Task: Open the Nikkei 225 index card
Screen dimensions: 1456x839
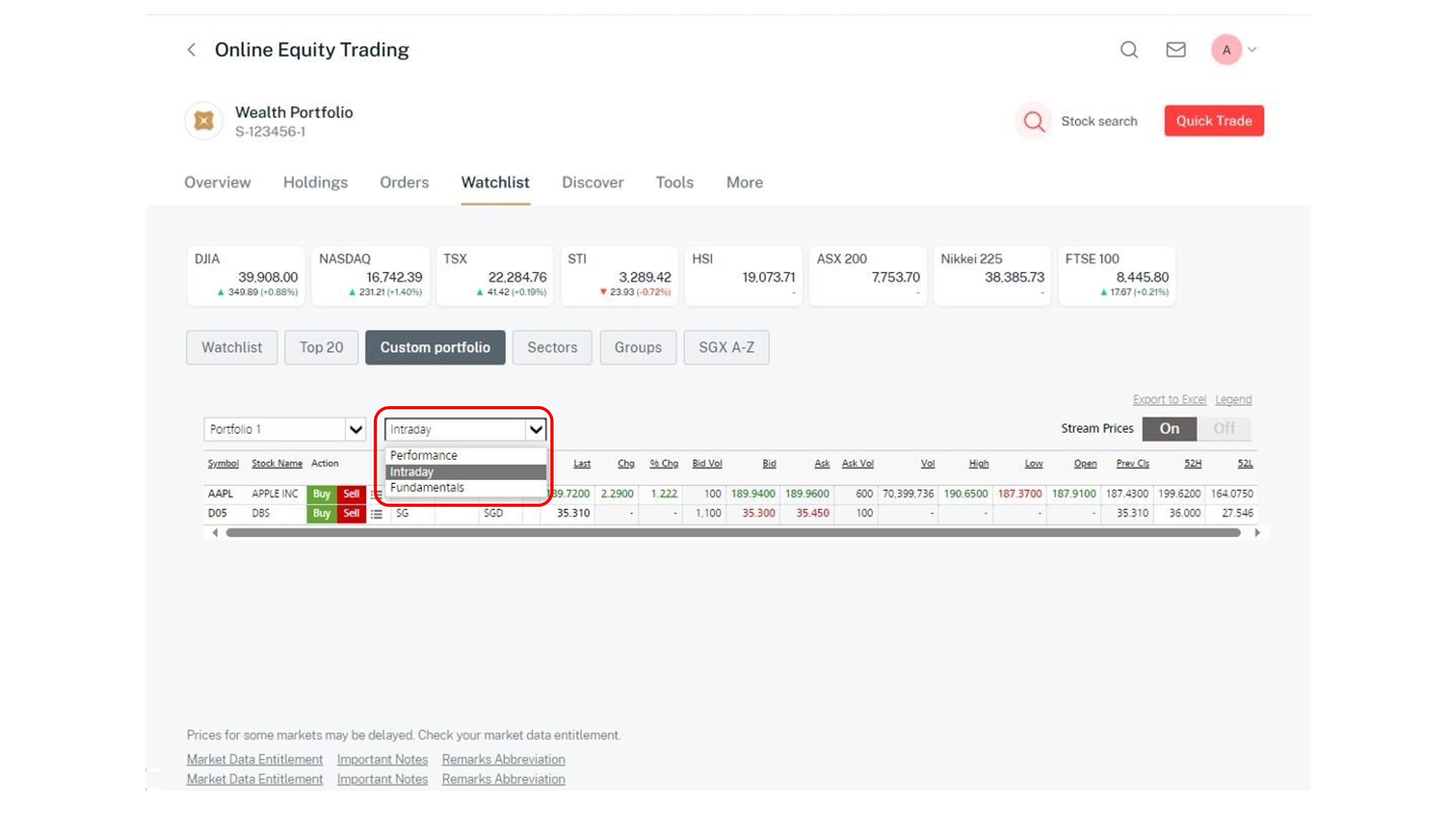Action: tap(992, 276)
